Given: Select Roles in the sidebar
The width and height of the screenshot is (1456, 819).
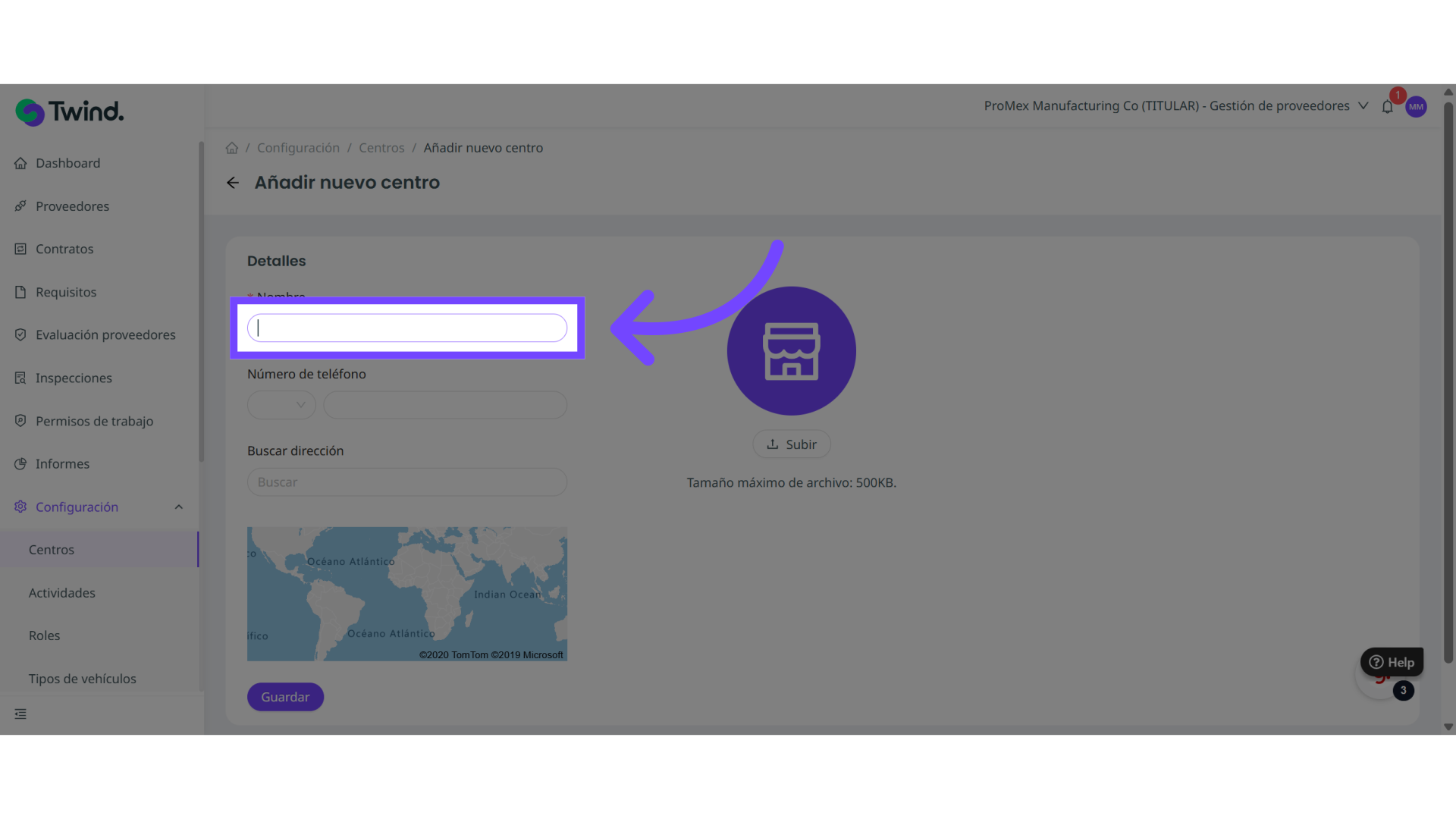Looking at the screenshot, I should point(44,635).
